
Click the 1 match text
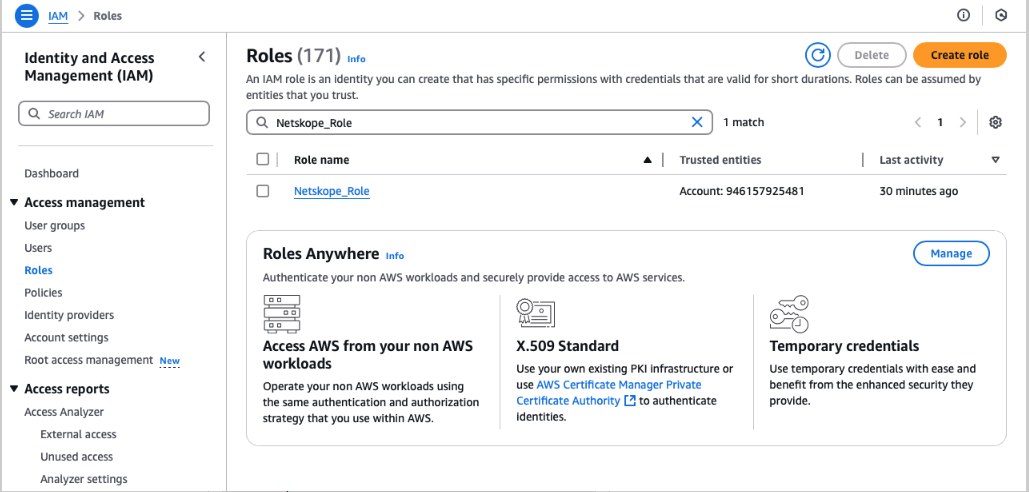744,122
